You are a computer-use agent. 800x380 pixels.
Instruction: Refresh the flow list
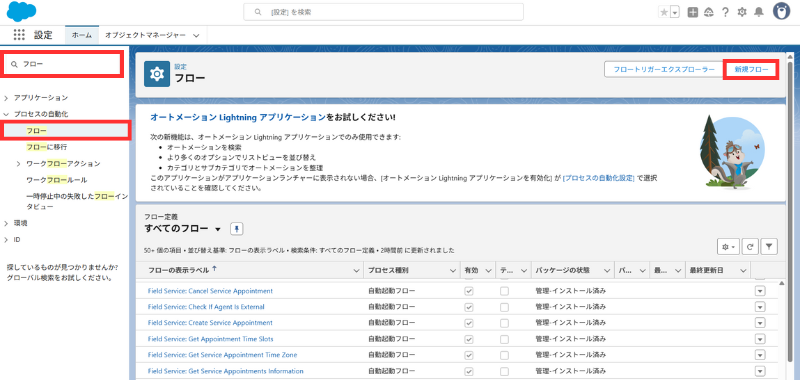(x=750, y=246)
